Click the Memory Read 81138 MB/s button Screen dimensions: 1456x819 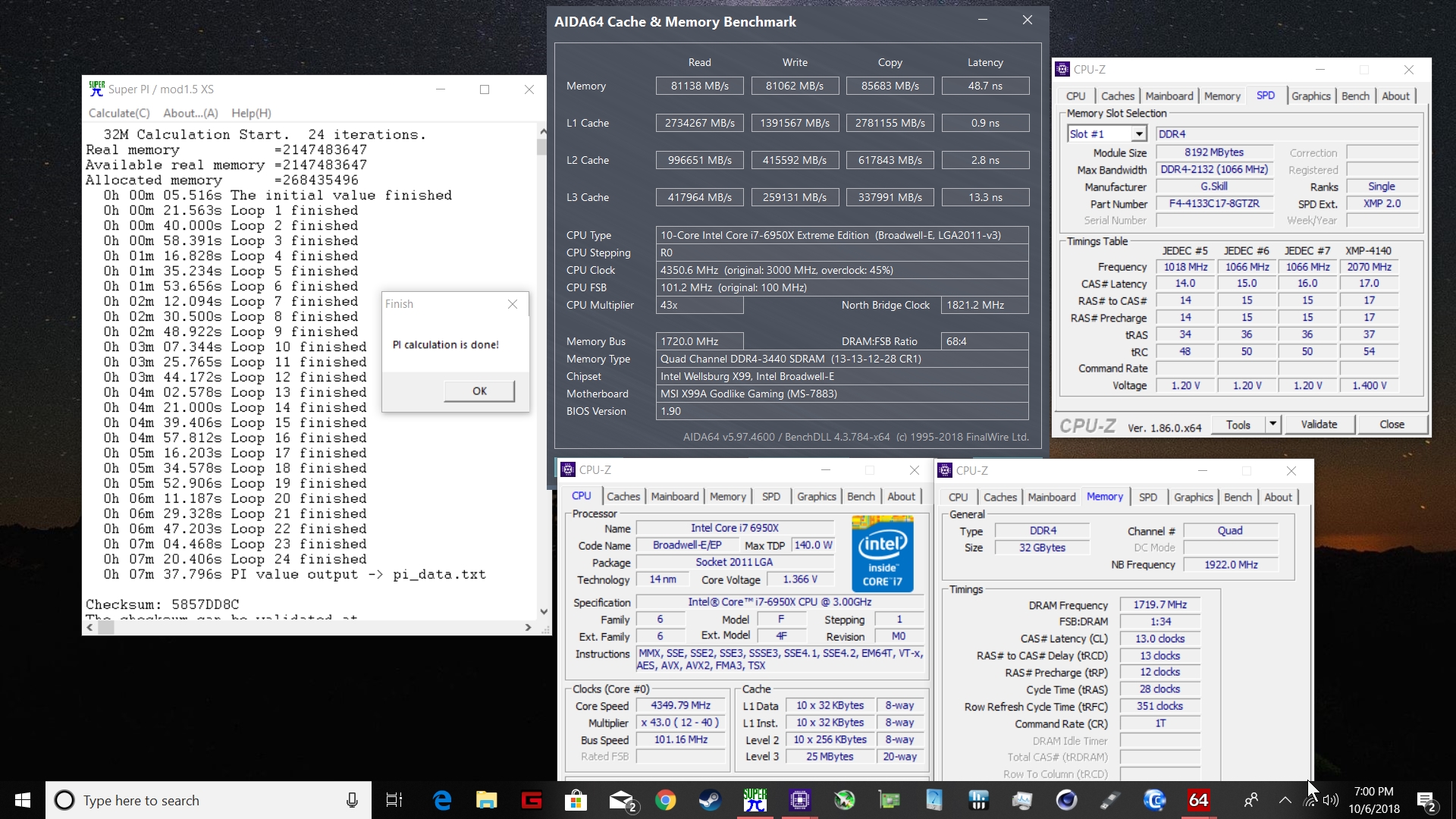click(699, 86)
